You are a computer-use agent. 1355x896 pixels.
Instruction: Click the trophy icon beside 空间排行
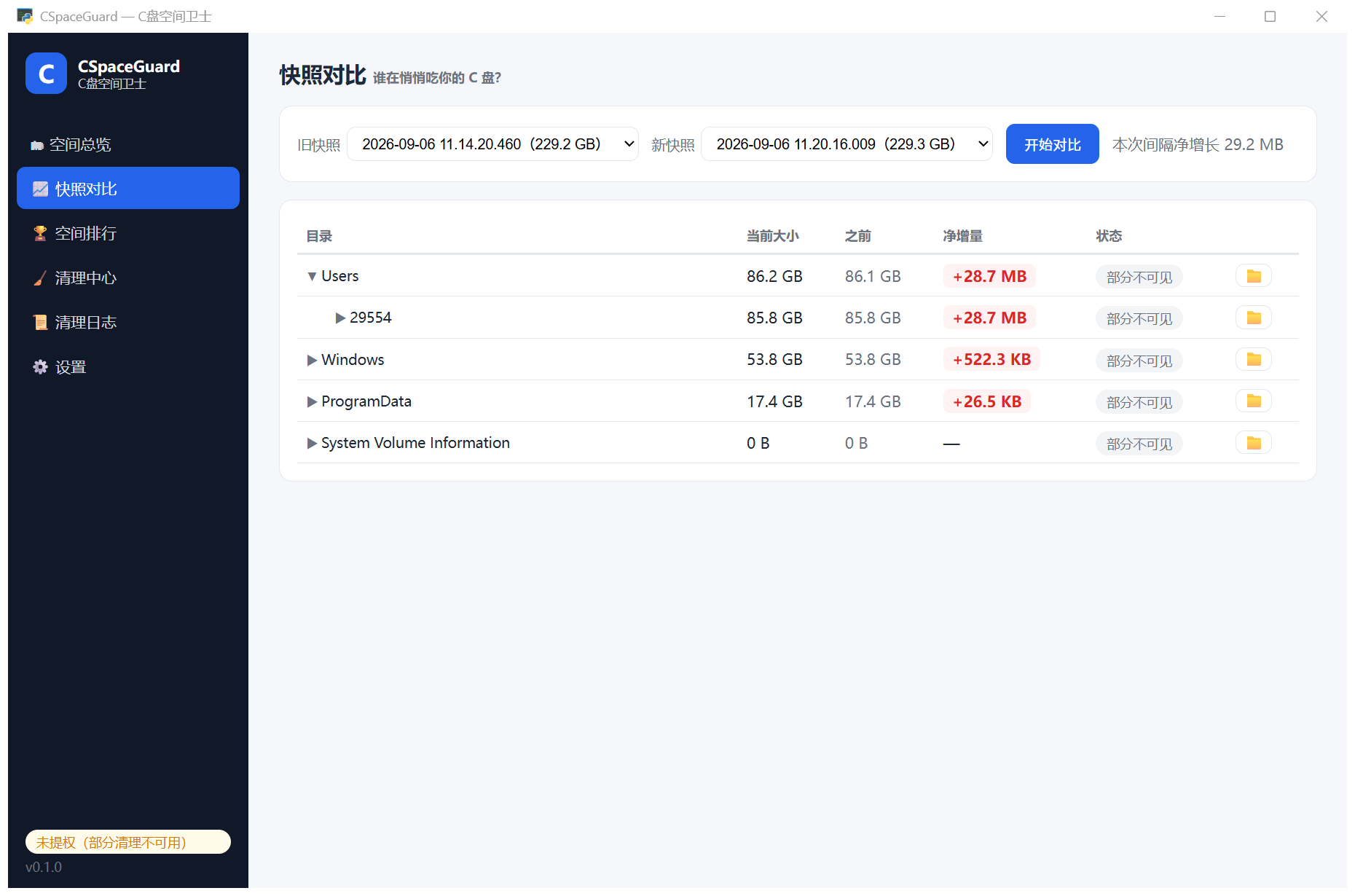40,233
